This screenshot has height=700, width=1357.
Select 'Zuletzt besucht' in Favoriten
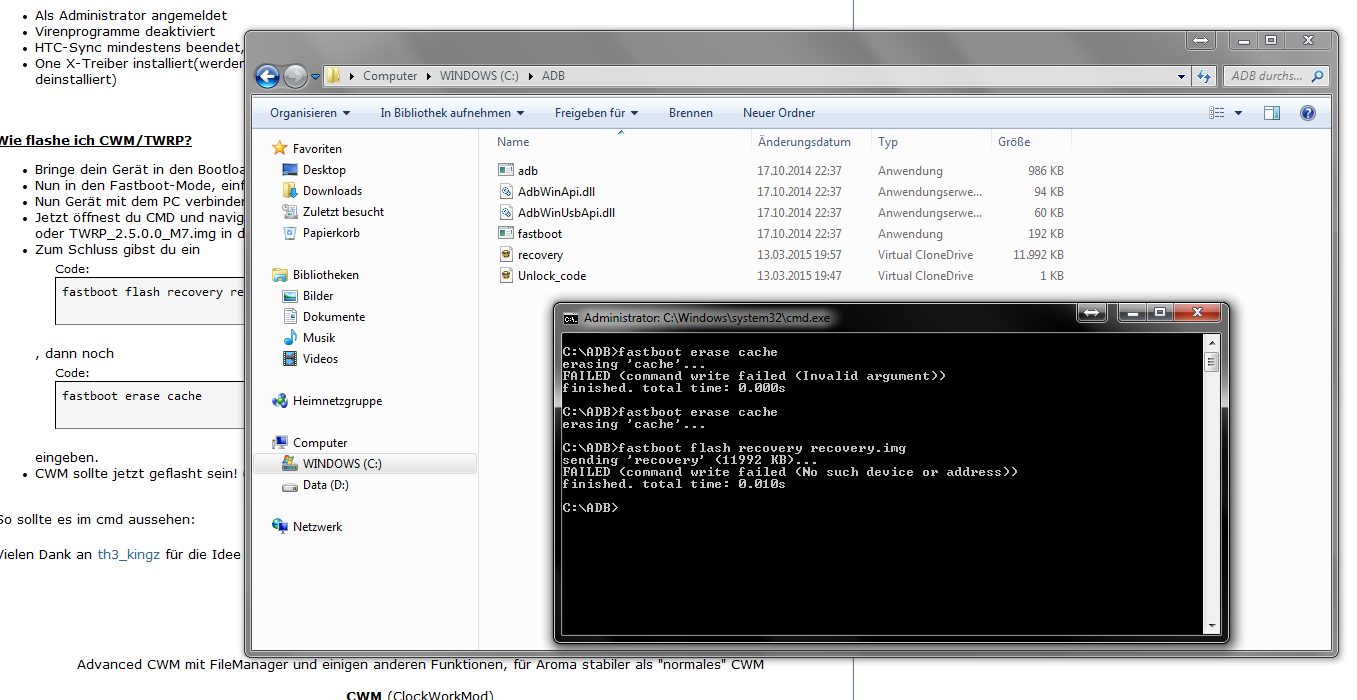pos(343,212)
